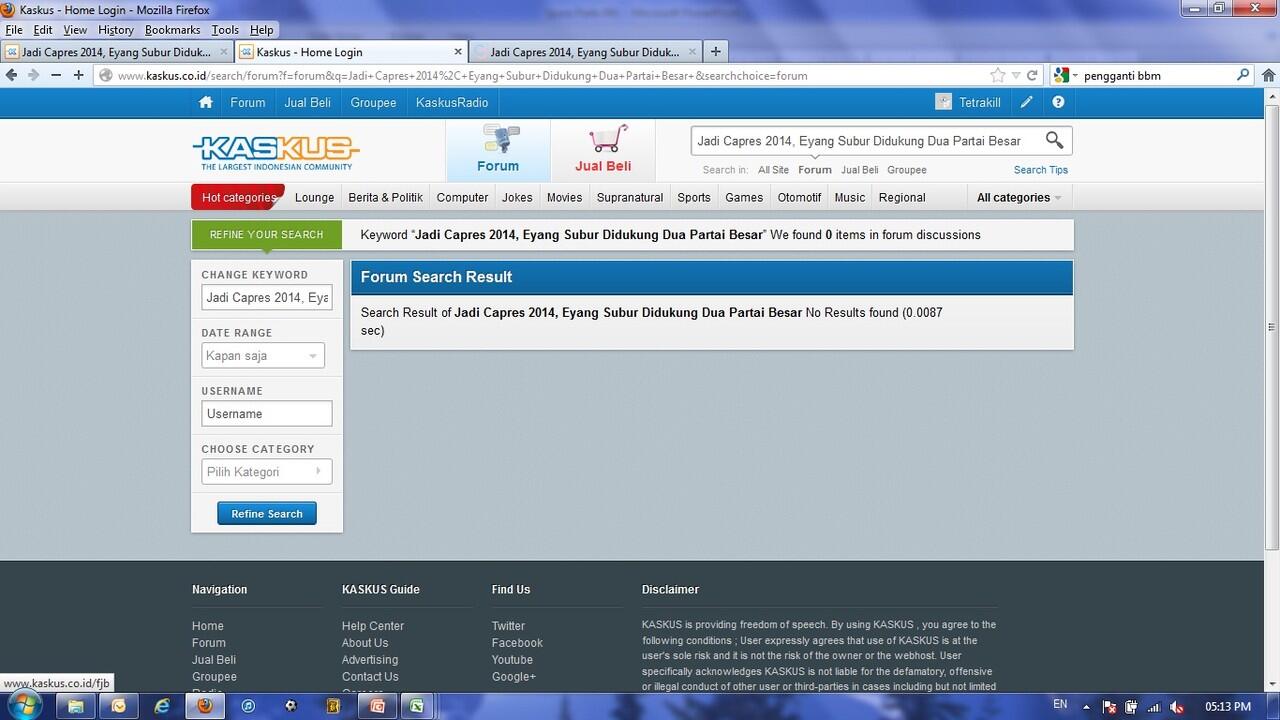Open the Regional category
The width and height of the screenshot is (1280, 720).
point(902,197)
